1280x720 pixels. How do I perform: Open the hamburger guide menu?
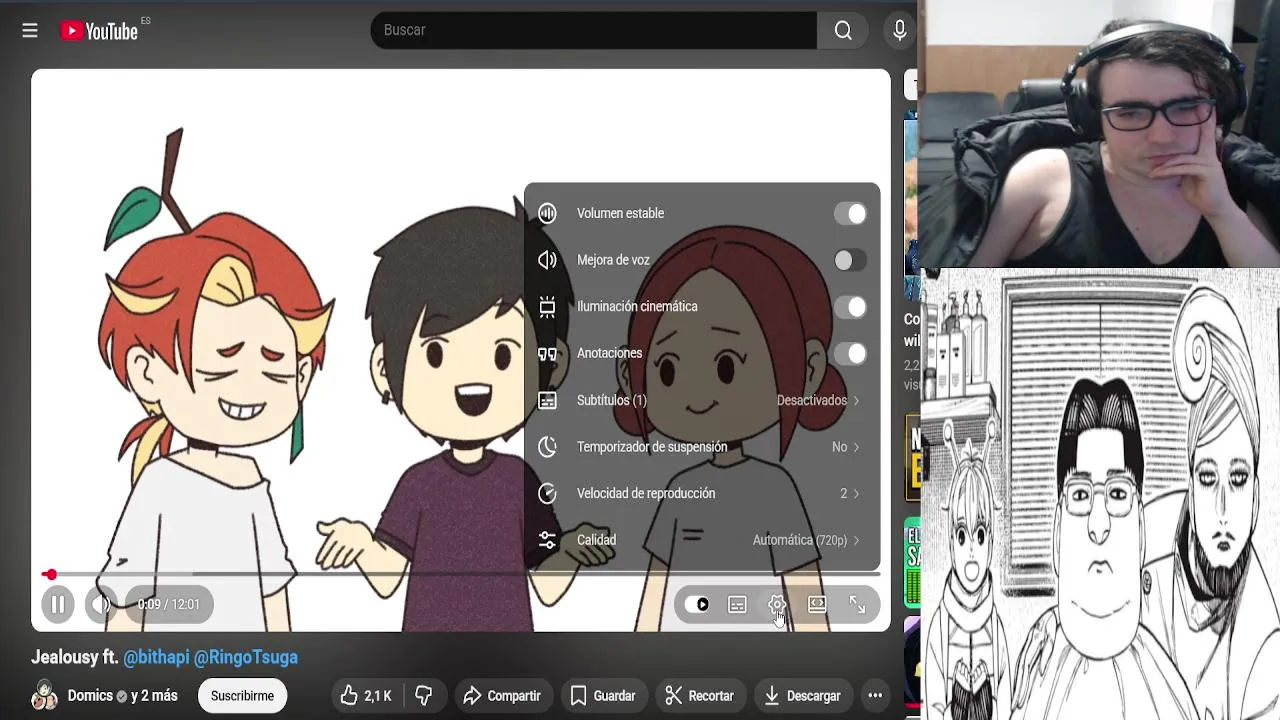(x=30, y=31)
